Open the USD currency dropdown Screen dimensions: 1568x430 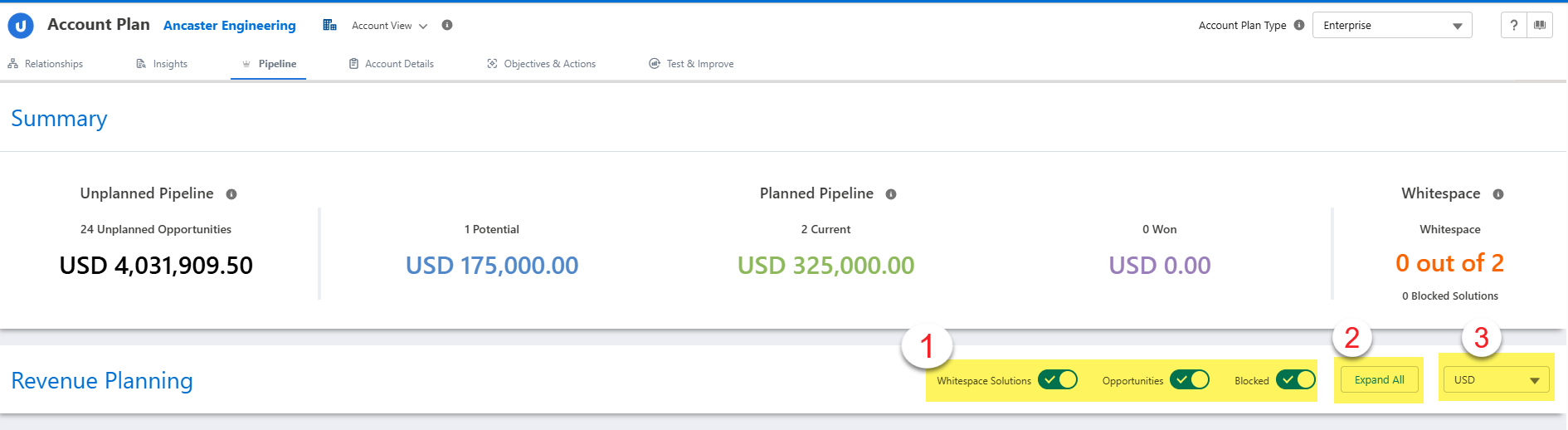pyautogui.click(x=1496, y=380)
